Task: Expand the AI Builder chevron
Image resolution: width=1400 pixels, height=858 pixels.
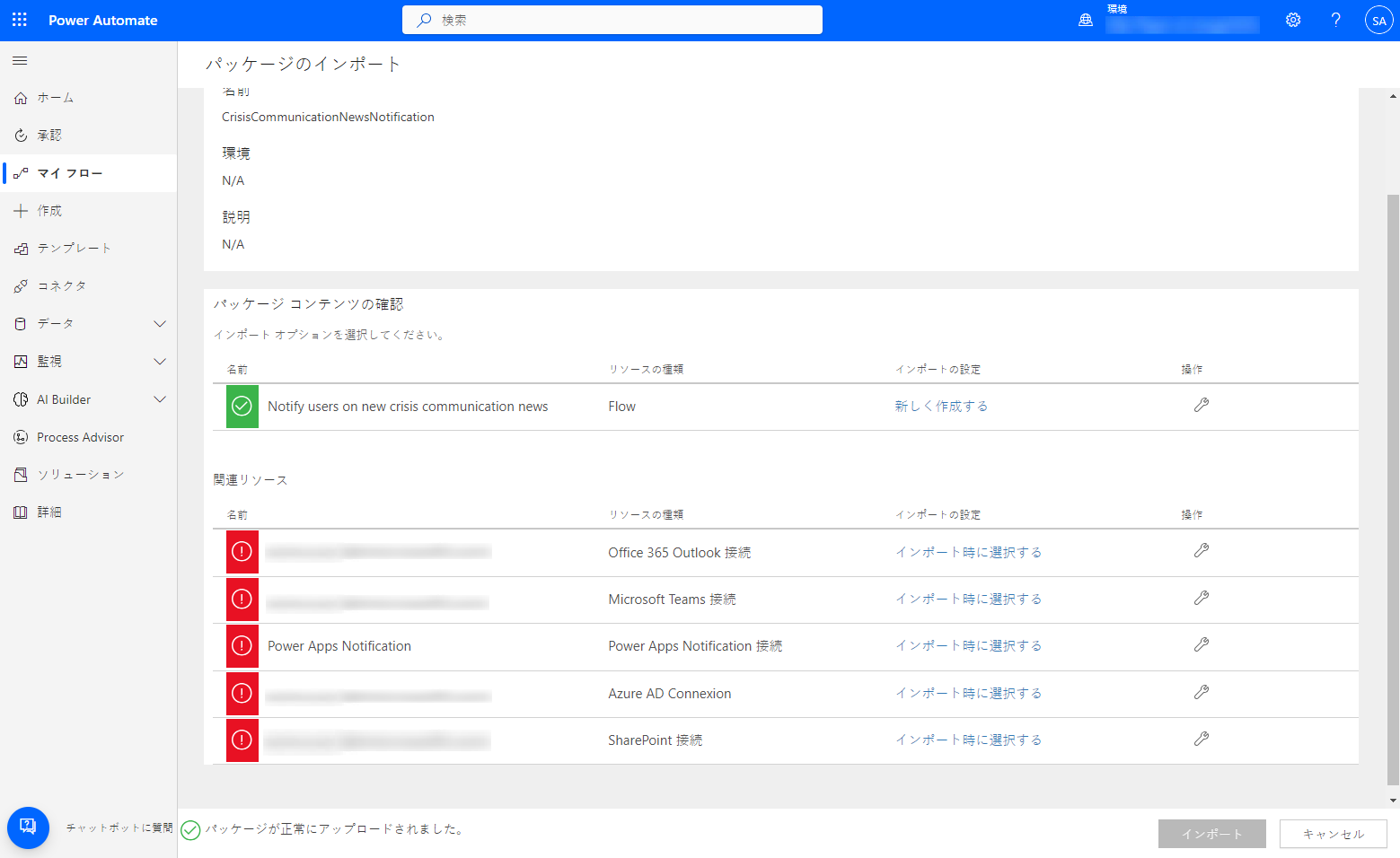Action: [x=160, y=399]
